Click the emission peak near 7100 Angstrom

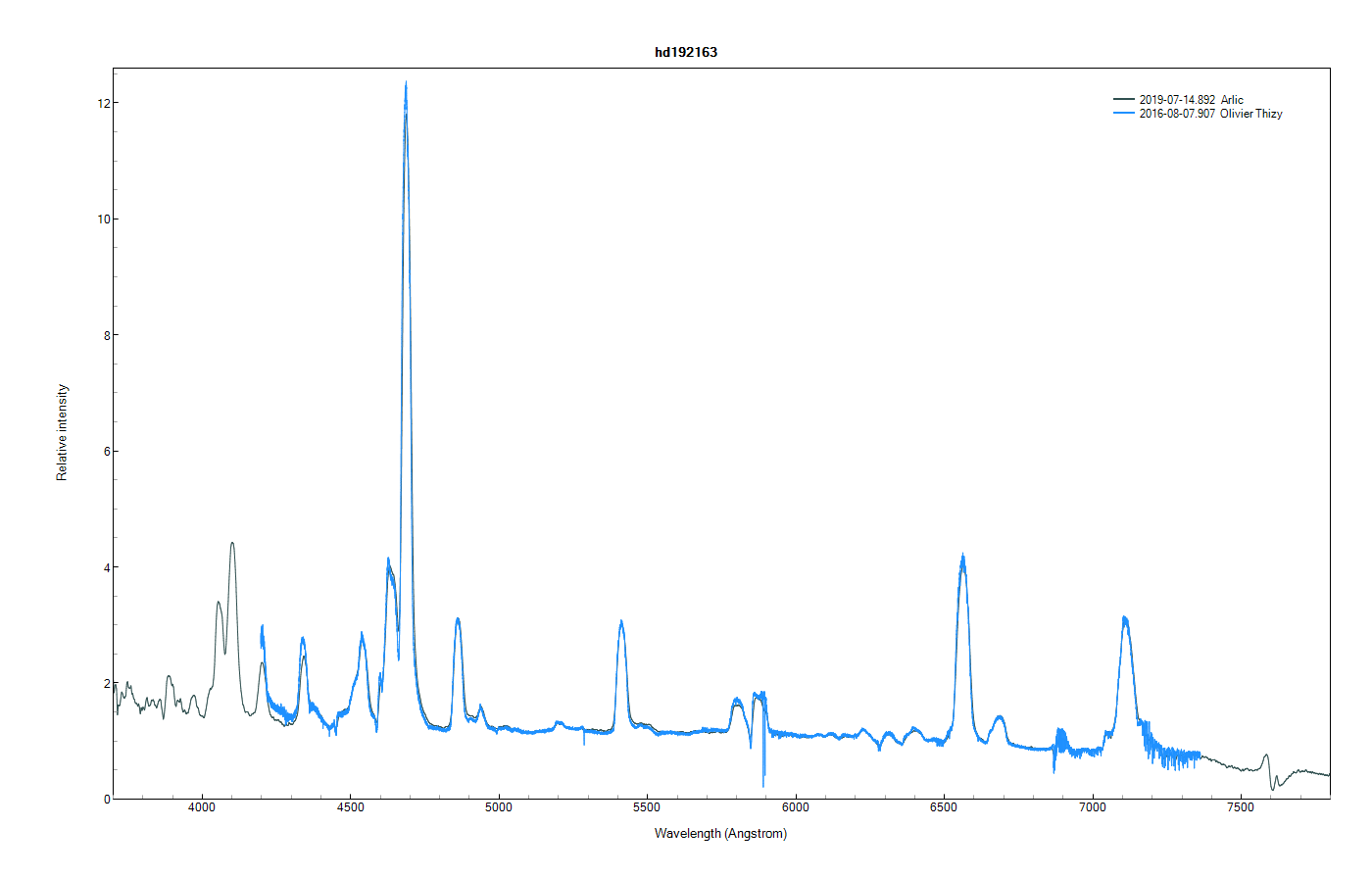coord(1125,618)
